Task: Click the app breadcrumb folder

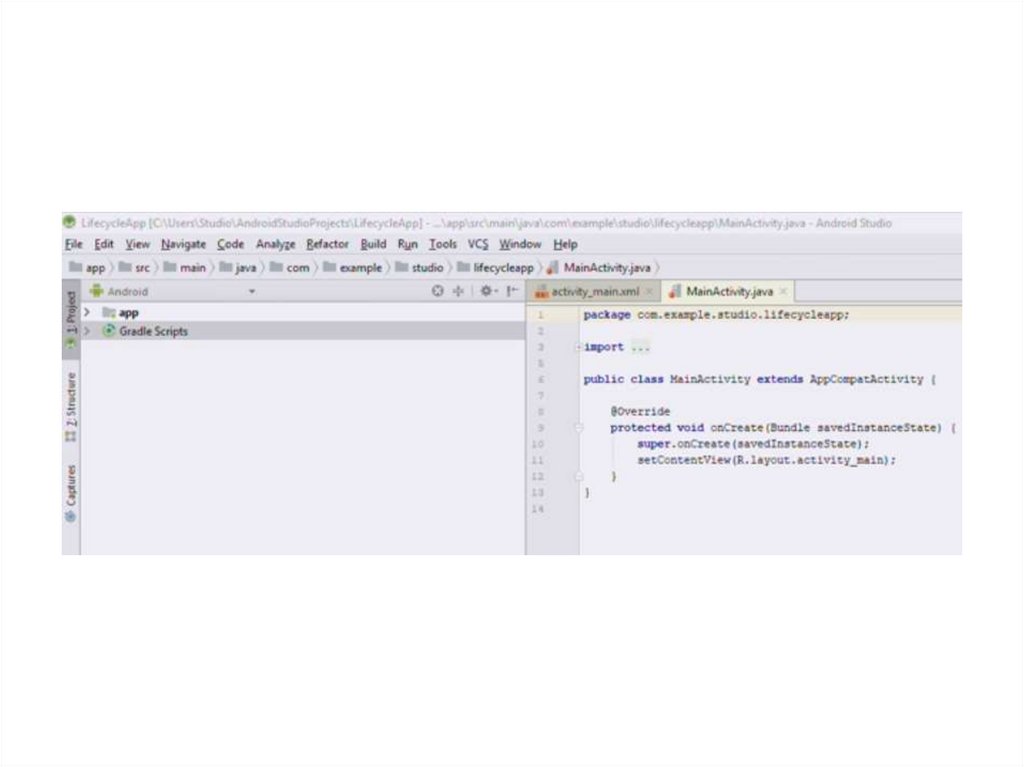Action: [x=88, y=268]
